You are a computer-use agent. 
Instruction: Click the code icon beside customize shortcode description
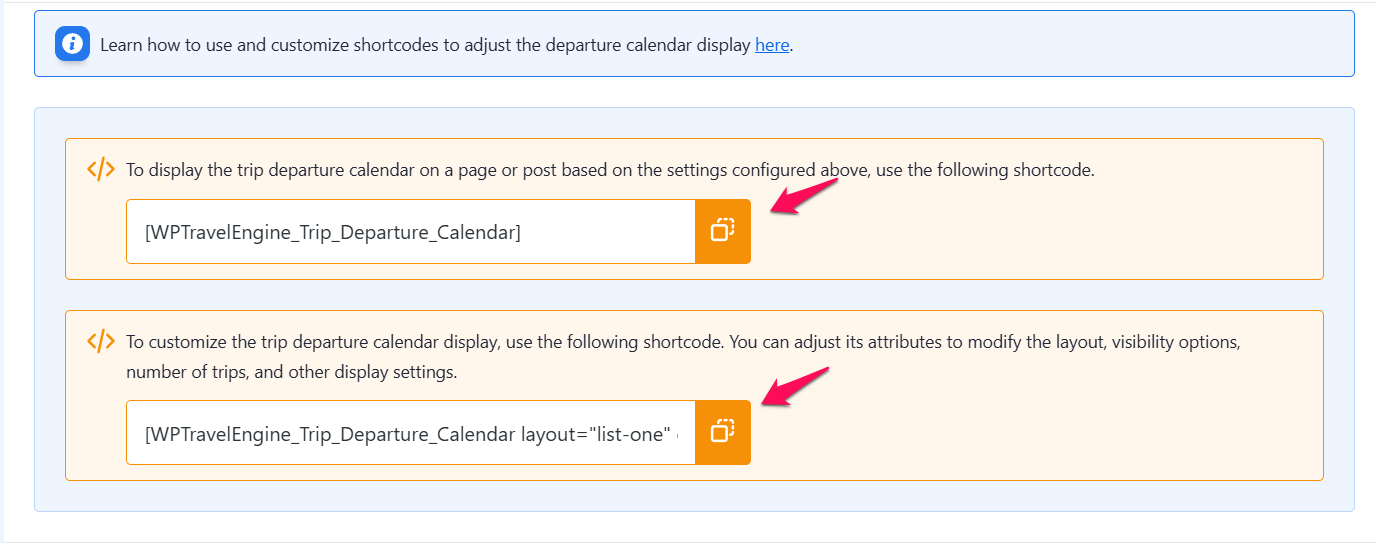click(x=101, y=341)
